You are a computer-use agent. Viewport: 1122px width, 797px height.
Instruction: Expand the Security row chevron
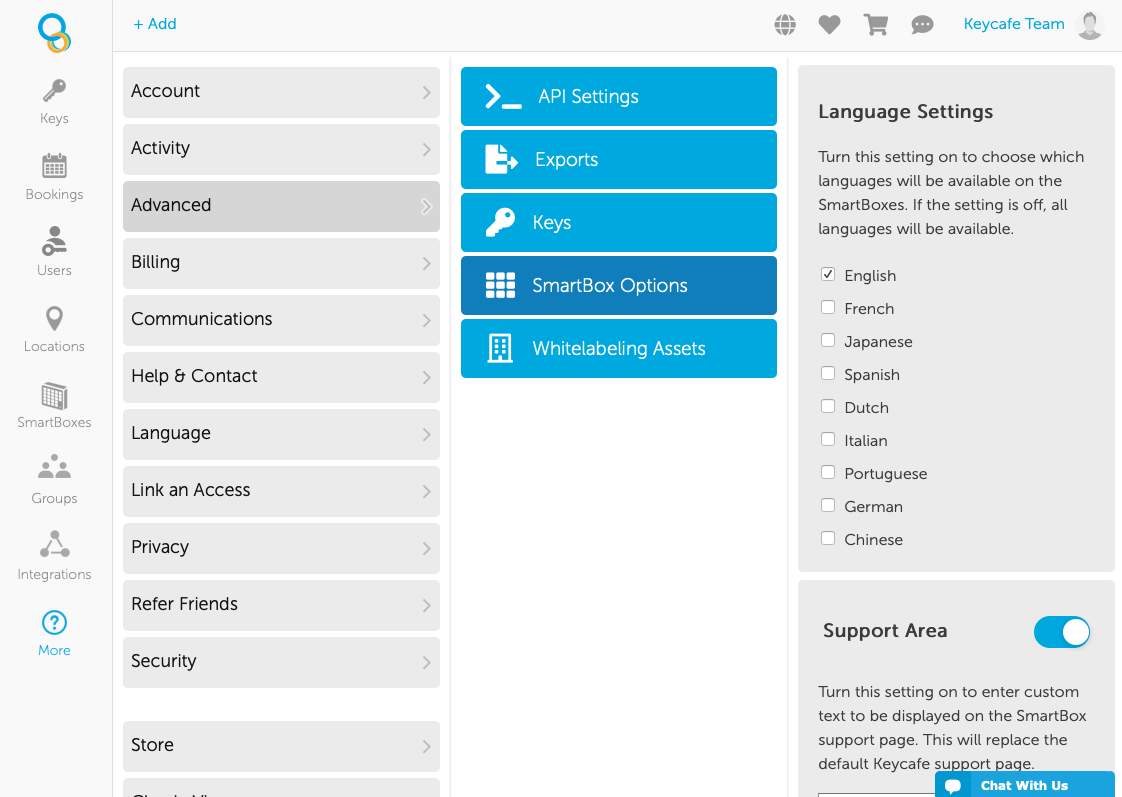(x=426, y=662)
